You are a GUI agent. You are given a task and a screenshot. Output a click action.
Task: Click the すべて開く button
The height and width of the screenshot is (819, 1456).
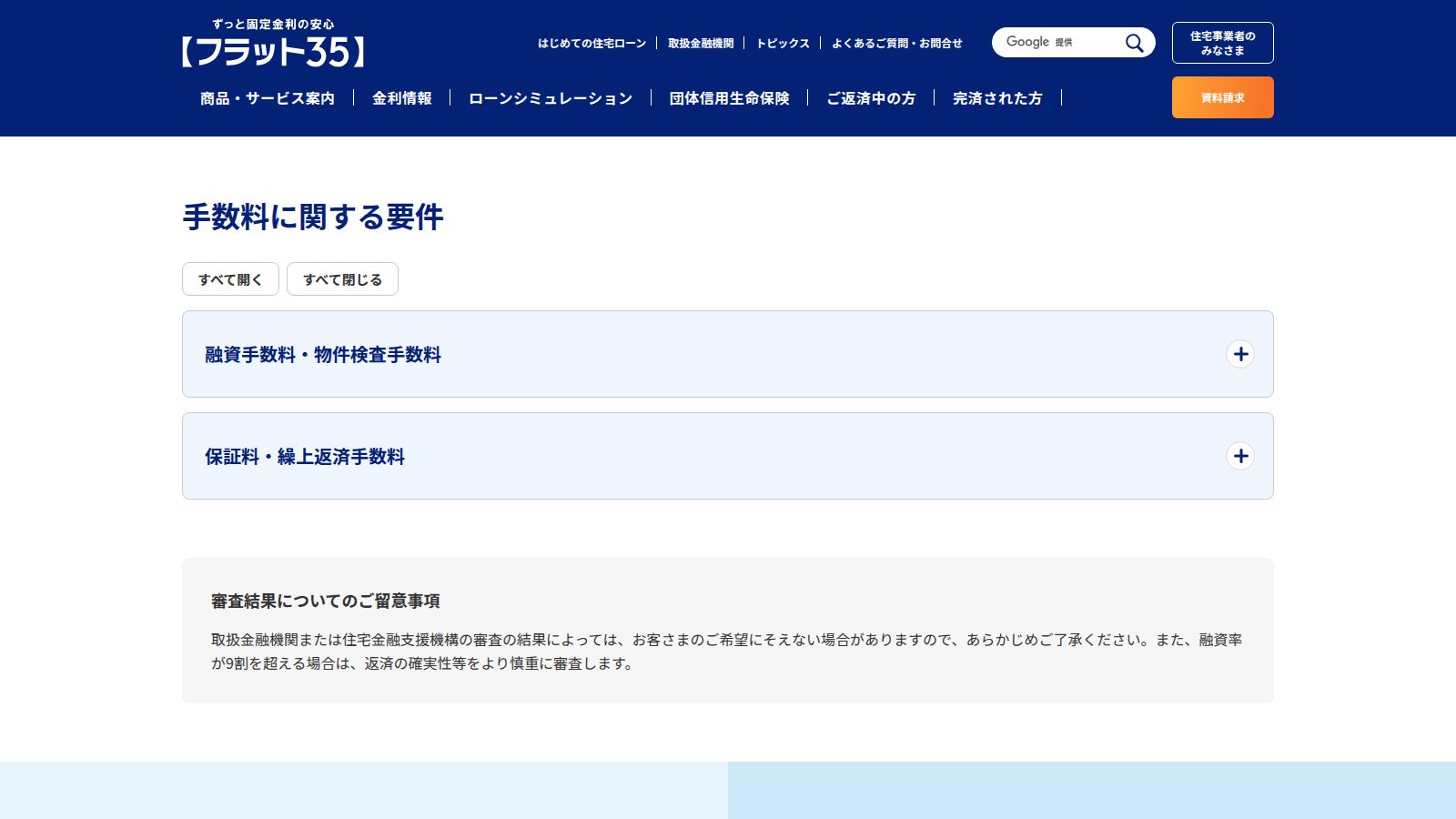click(x=230, y=279)
